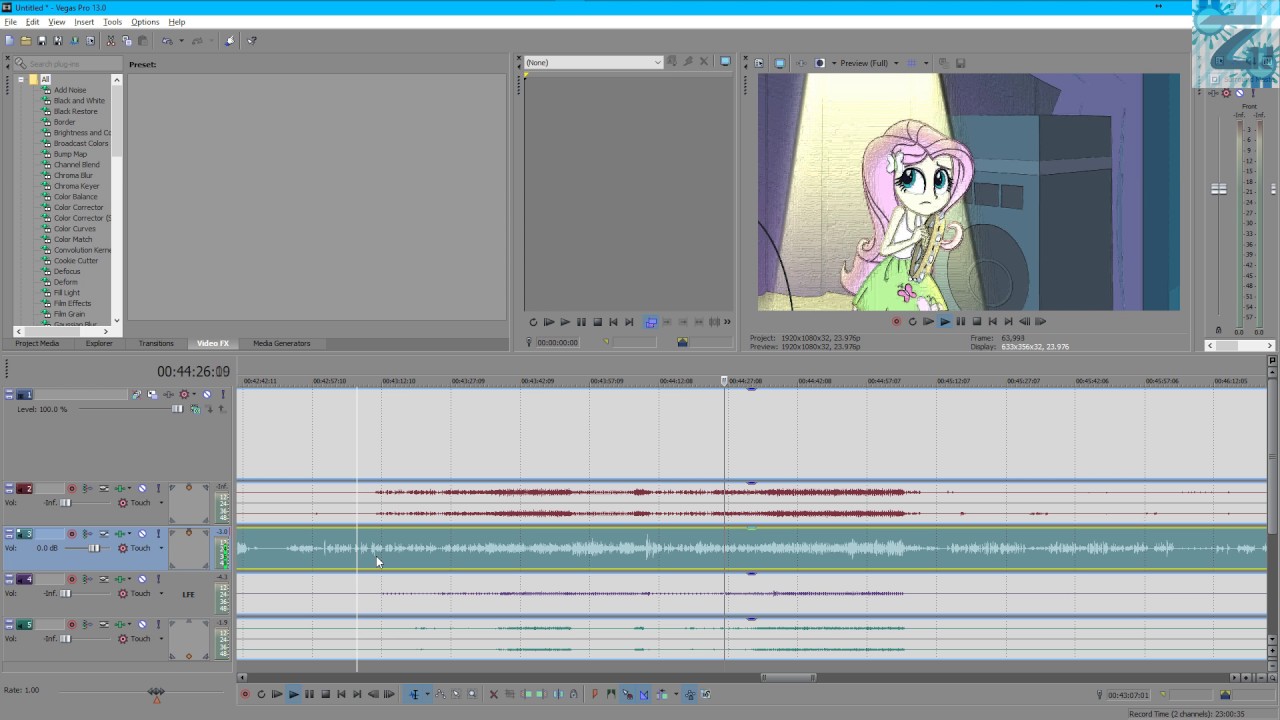
Task: Click the Split icon in timeline toolbar
Action: [558, 694]
